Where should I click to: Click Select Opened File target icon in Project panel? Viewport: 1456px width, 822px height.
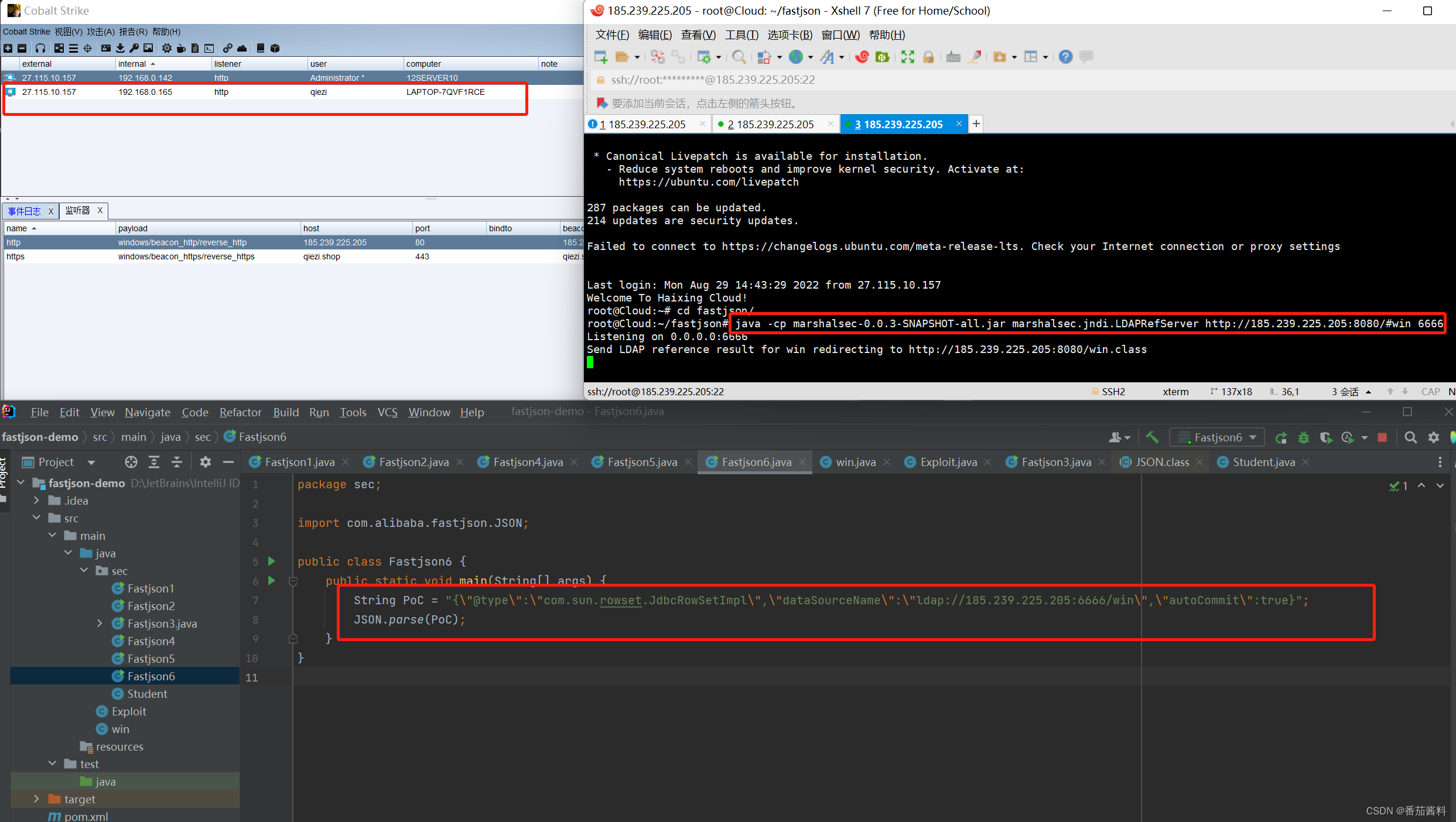click(131, 462)
